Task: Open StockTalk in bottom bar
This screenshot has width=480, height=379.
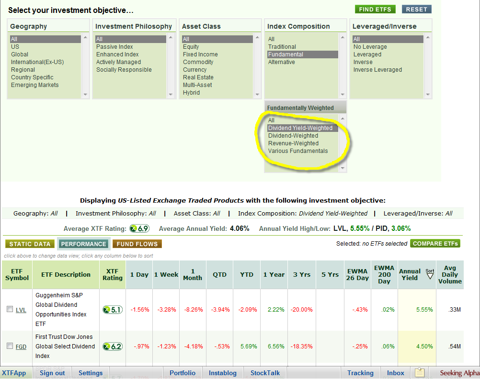Action: tap(265, 373)
